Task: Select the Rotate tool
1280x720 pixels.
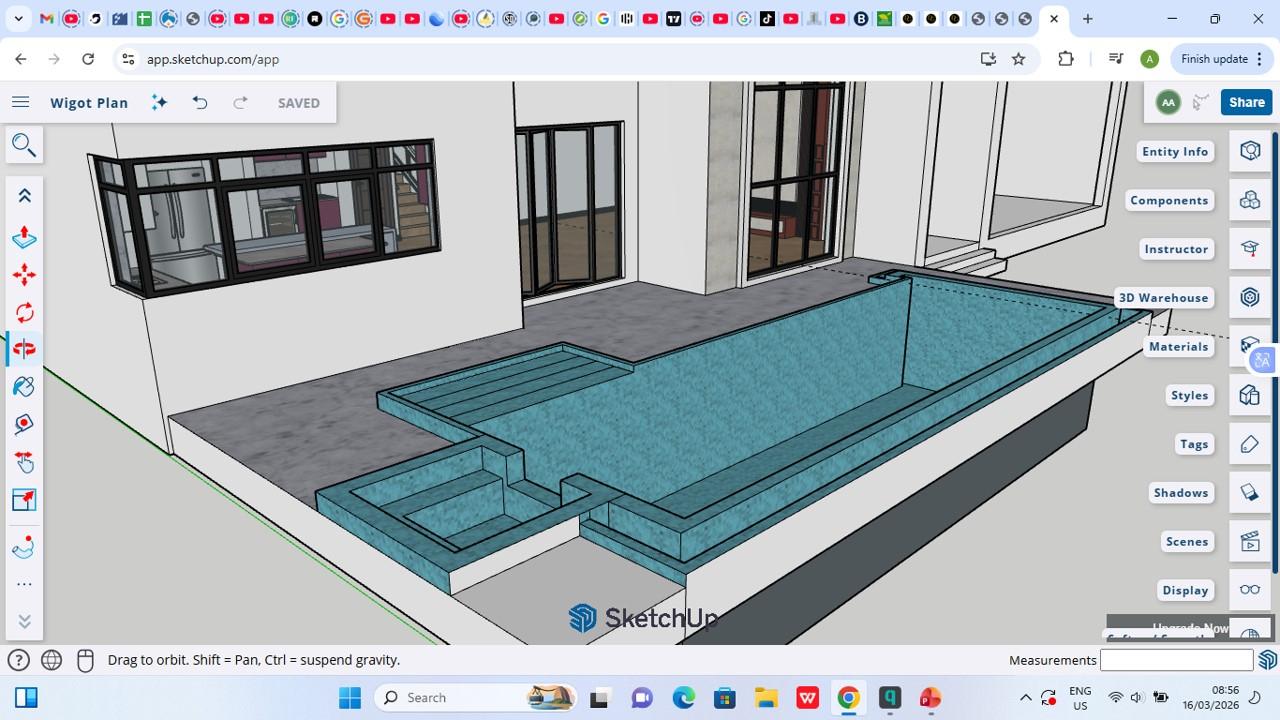Action: click(24, 312)
